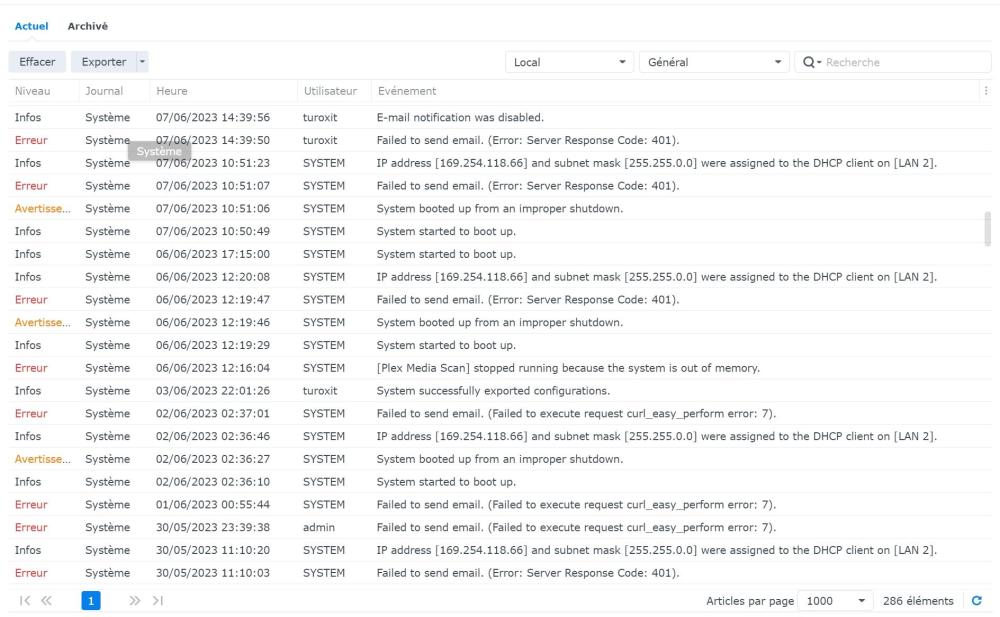
Task: Open the Local source dropdown
Action: pos(570,62)
